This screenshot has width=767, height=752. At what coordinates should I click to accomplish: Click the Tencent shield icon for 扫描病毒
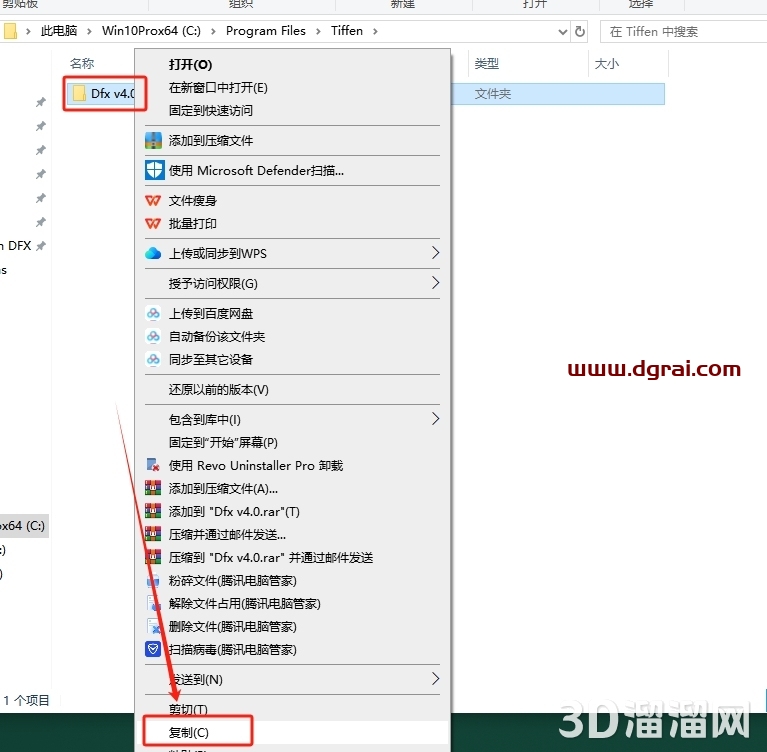(153, 649)
